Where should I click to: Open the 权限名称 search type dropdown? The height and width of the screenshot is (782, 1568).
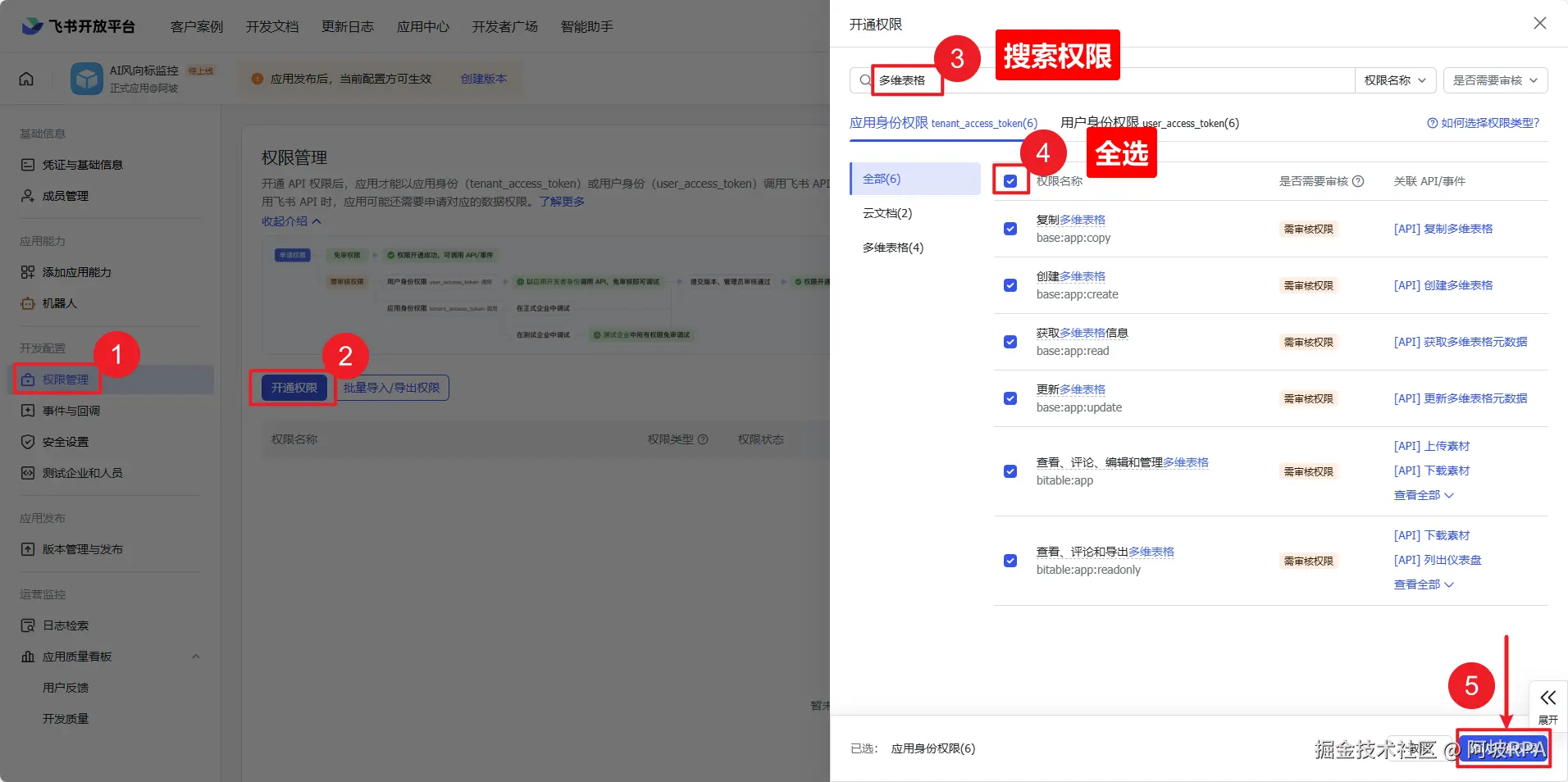coord(1395,80)
